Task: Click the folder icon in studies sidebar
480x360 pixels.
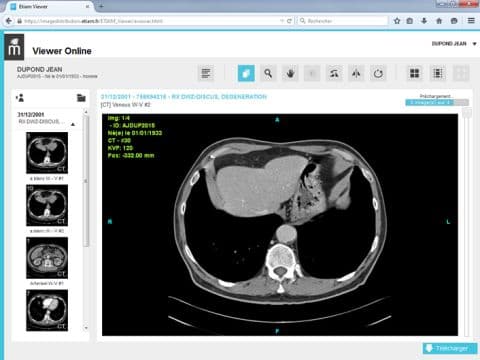Action: tap(81, 98)
